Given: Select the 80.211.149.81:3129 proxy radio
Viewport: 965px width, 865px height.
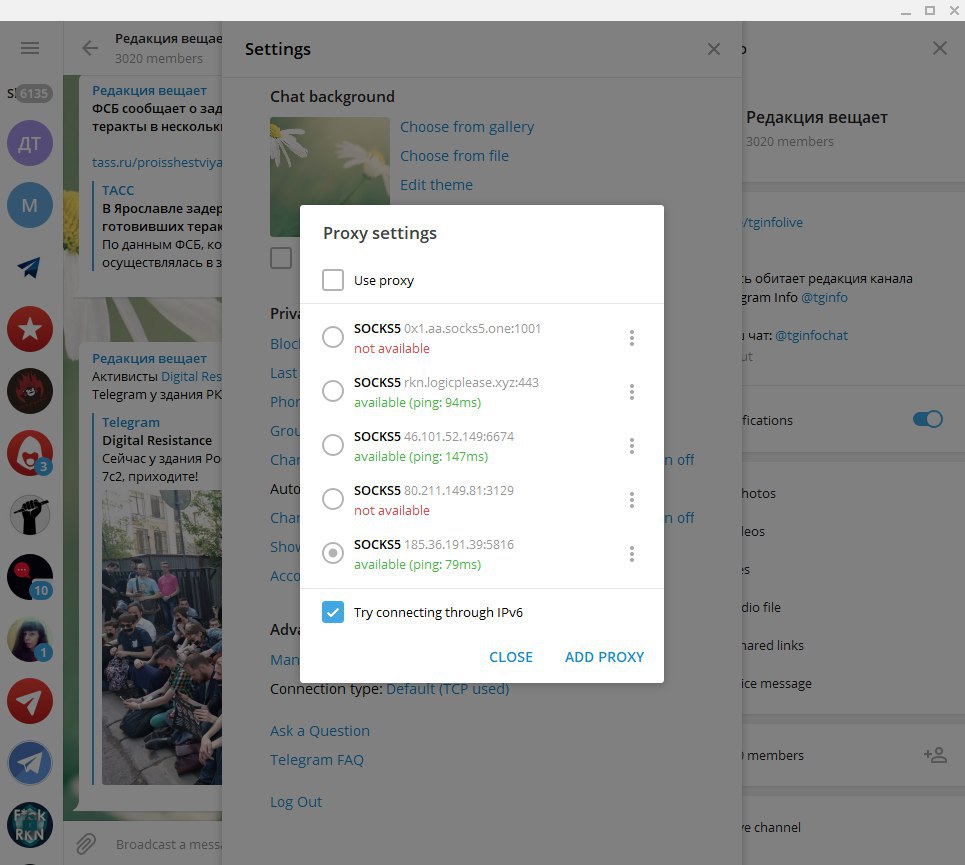Looking at the screenshot, I should 333,499.
